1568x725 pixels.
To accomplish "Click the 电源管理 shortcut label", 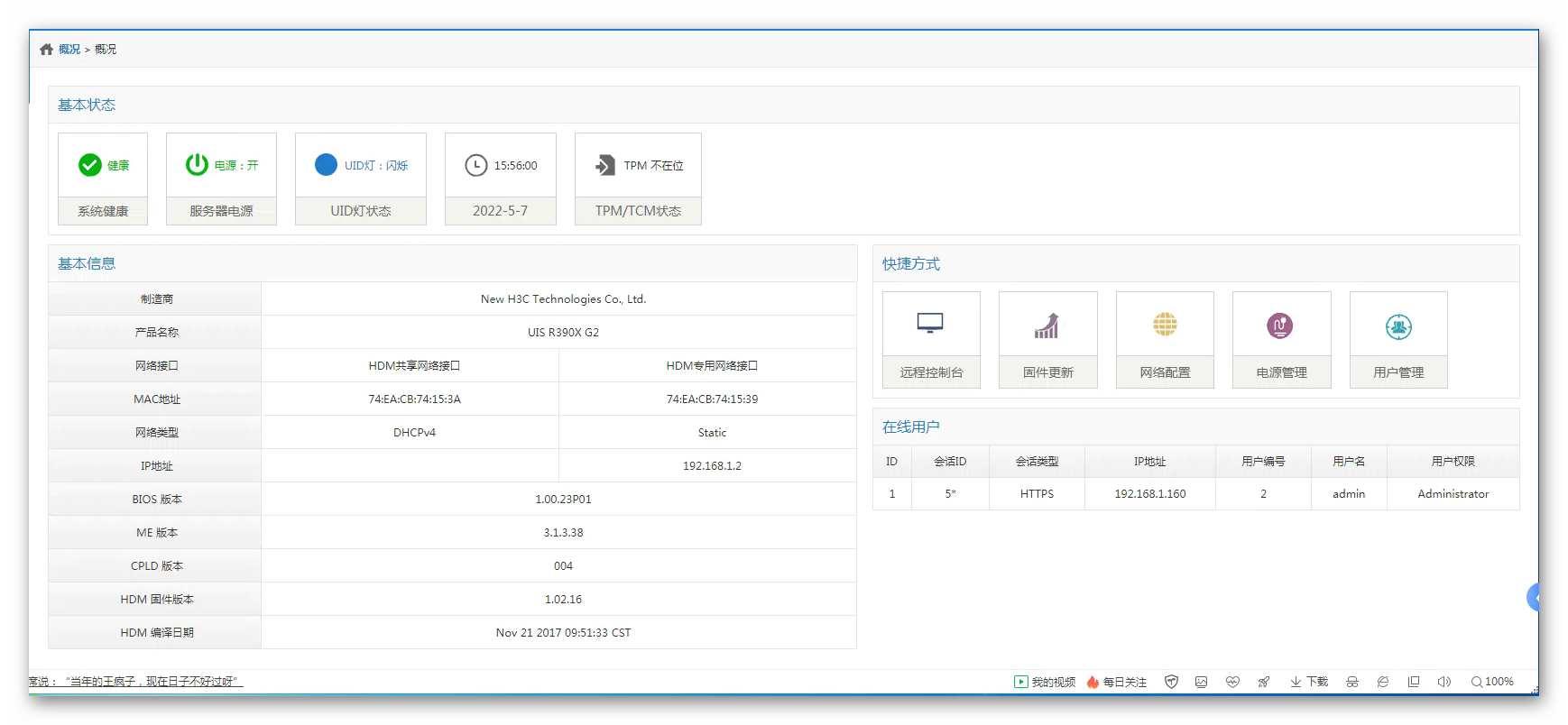I will (1282, 372).
